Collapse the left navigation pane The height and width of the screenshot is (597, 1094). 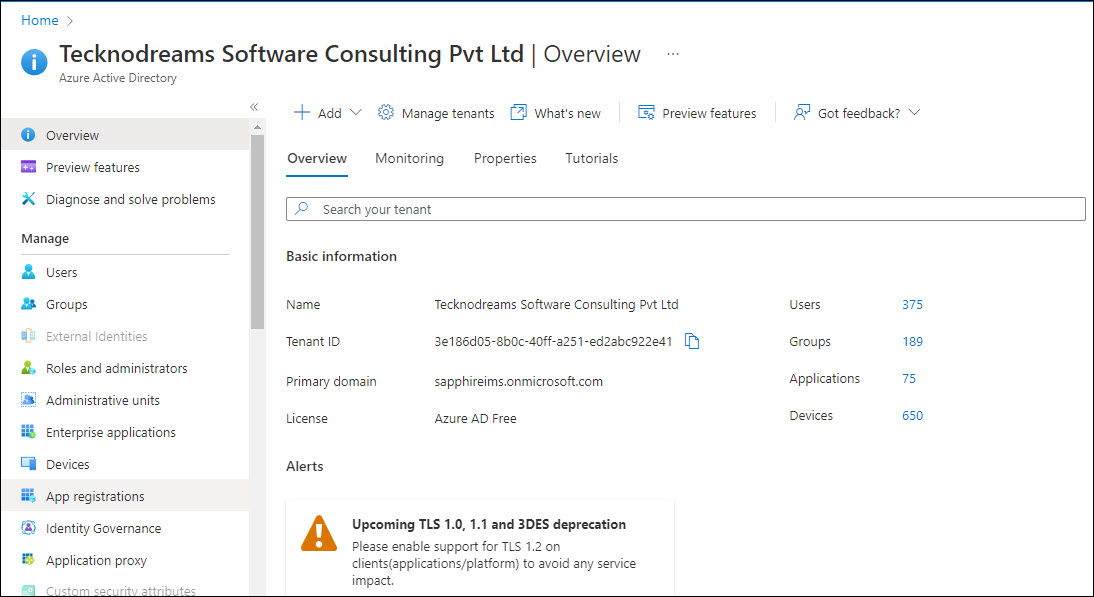(254, 107)
